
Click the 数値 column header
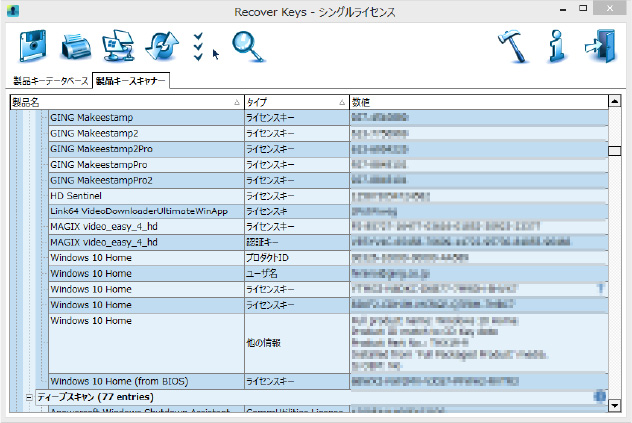(479, 102)
